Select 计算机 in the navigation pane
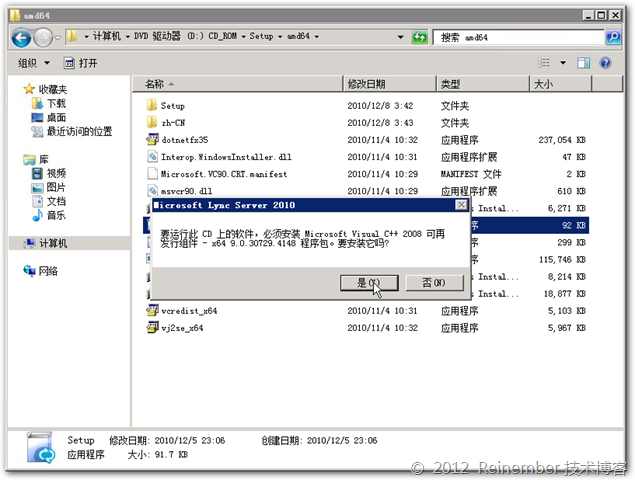 [53, 243]
